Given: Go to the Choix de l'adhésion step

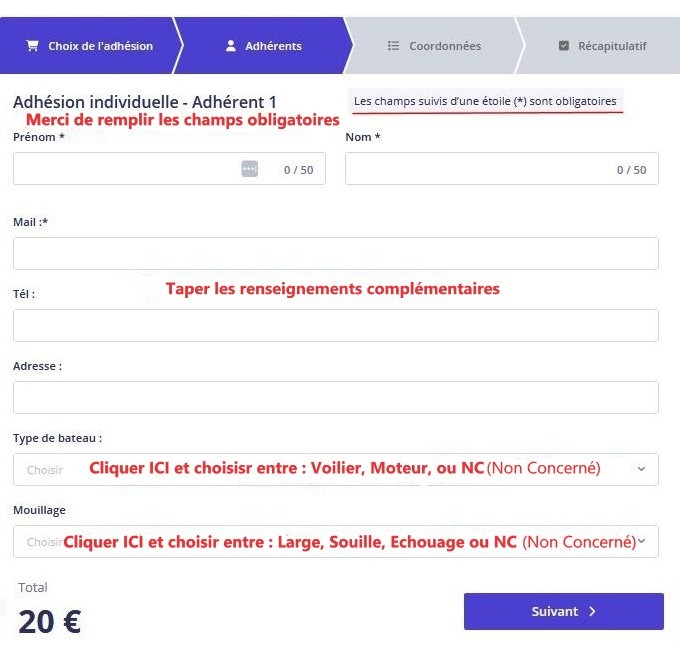Looking at the screenshot, I should pos(100,46).
